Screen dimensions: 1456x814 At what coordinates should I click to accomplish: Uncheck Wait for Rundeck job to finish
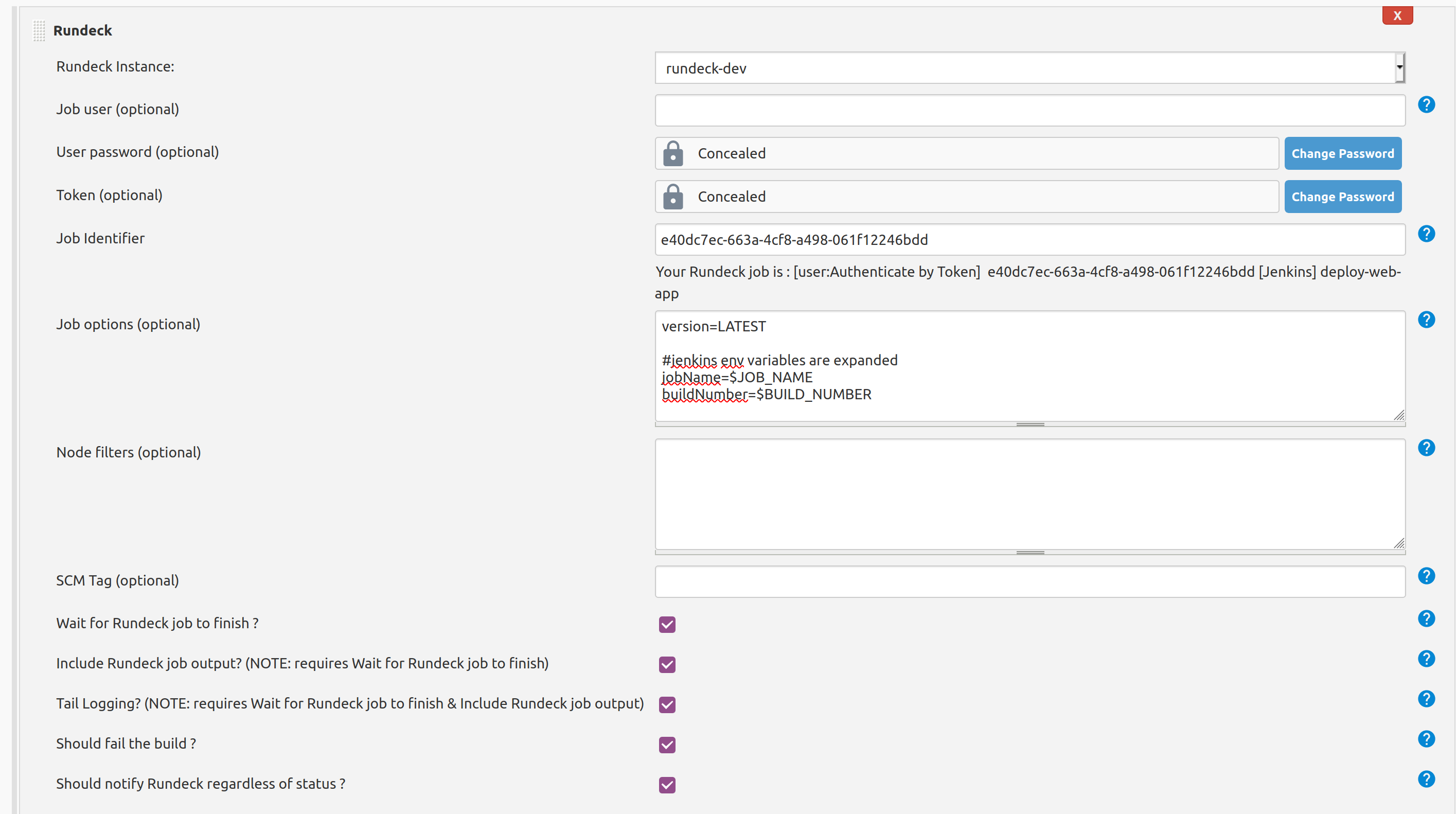(667, 624)
